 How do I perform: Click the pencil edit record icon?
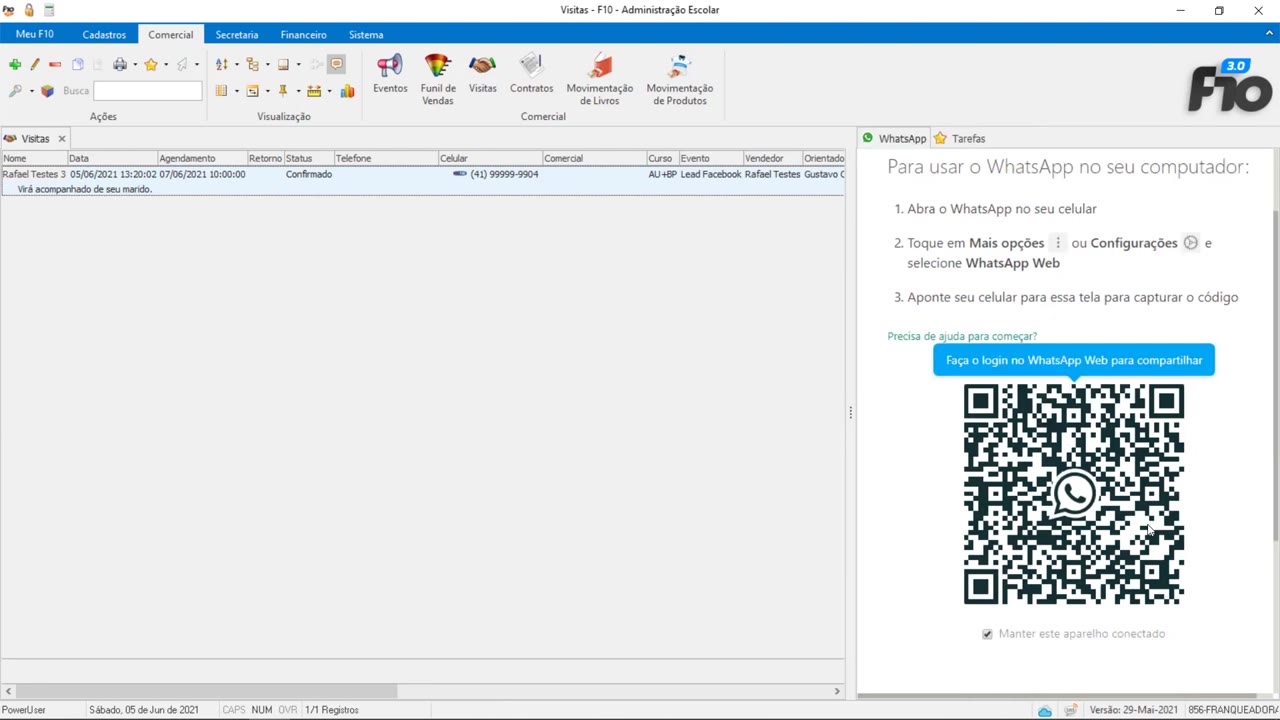click(x=35, y=64)
